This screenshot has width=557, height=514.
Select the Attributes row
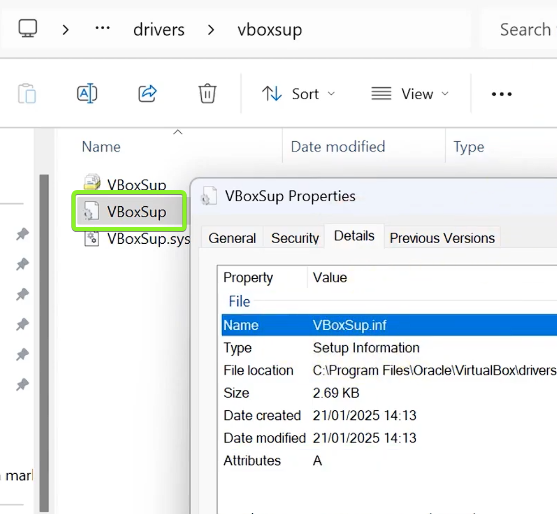click(x=389, y=461)
